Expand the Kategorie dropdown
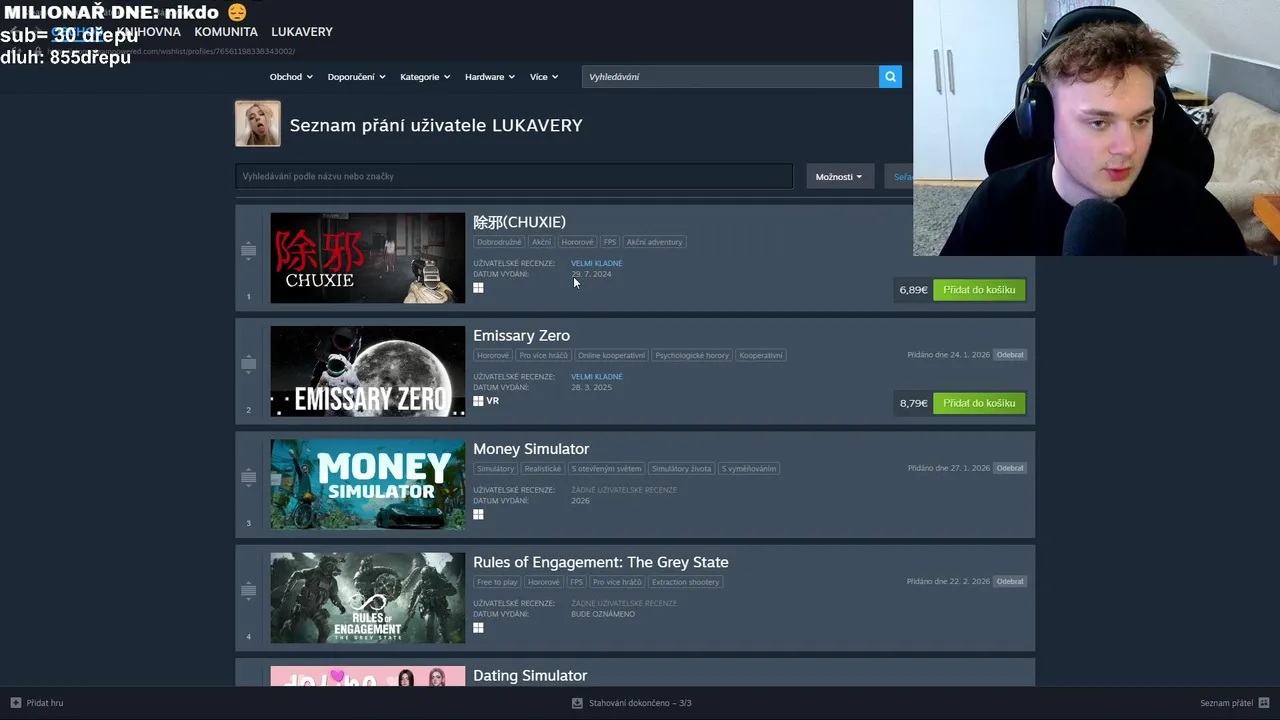 pos(425,77)
